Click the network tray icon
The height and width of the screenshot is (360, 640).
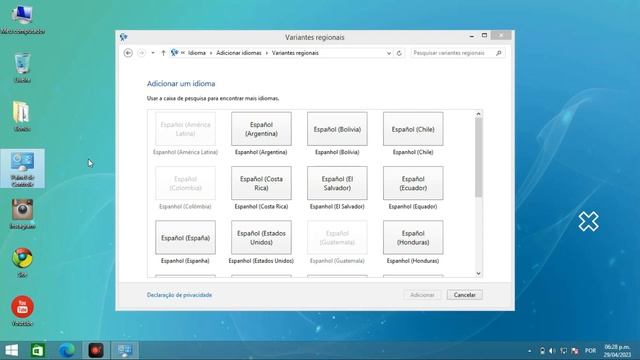pos(564,351)
